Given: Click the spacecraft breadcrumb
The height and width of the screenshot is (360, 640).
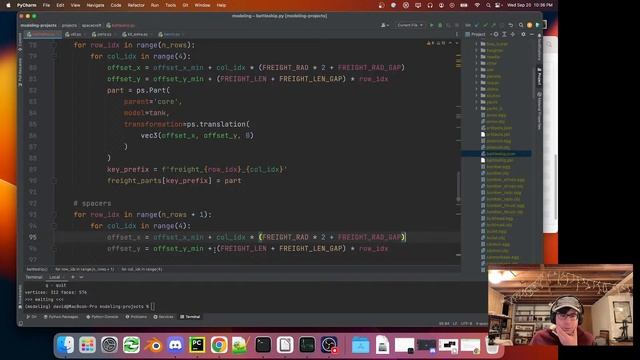Looking at the screenshot, I should [91, 25].
